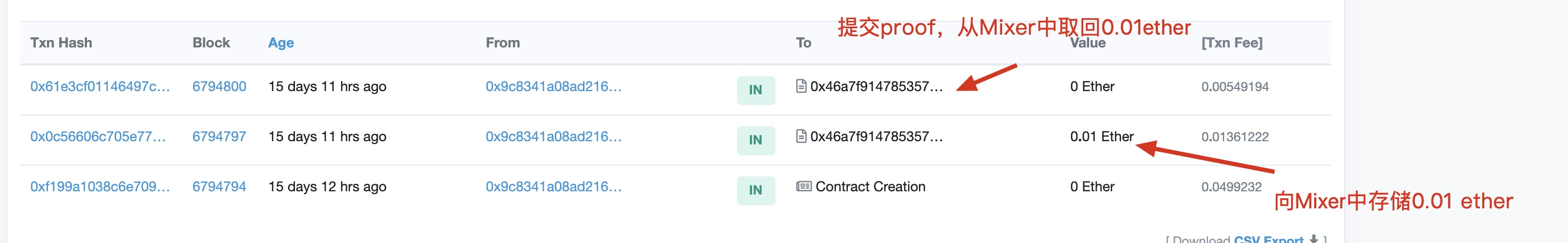This screenshot has height=243, width=1568.
Task: Click contract icon beside first 0x46a7f914785357 address
Action: point(801,86)
